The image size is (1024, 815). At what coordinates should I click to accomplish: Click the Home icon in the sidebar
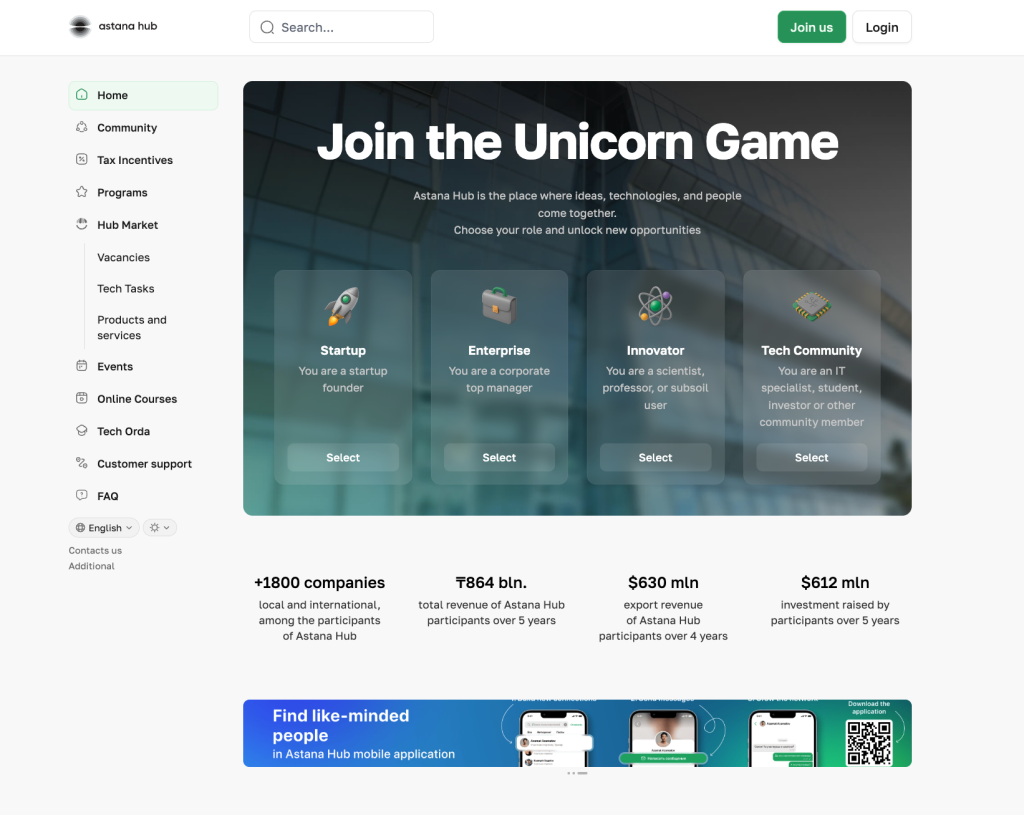tap(82, 95)
